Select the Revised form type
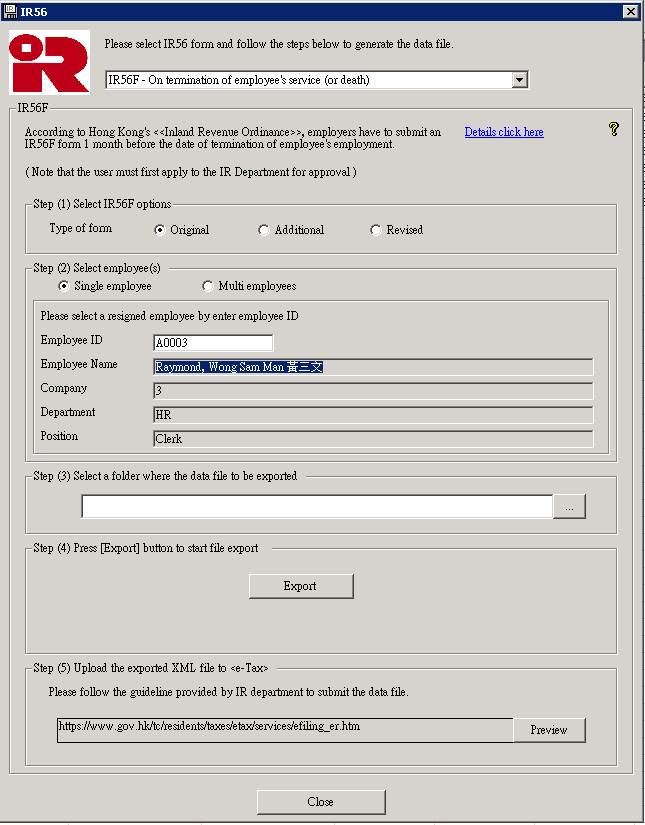Image resolution: width=645 pixels, height=825 pixels. (376, 230)
